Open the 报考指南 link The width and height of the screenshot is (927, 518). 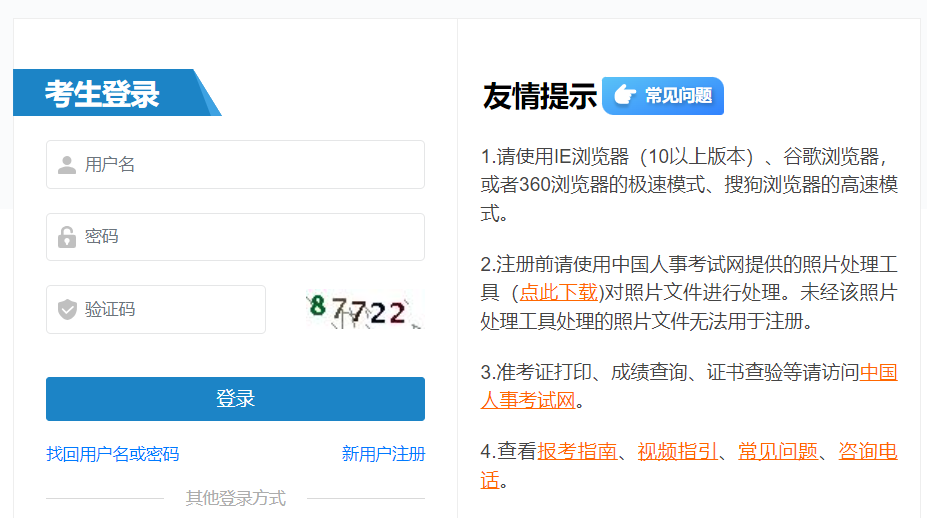pyautogui.click(x=577, y=451)
